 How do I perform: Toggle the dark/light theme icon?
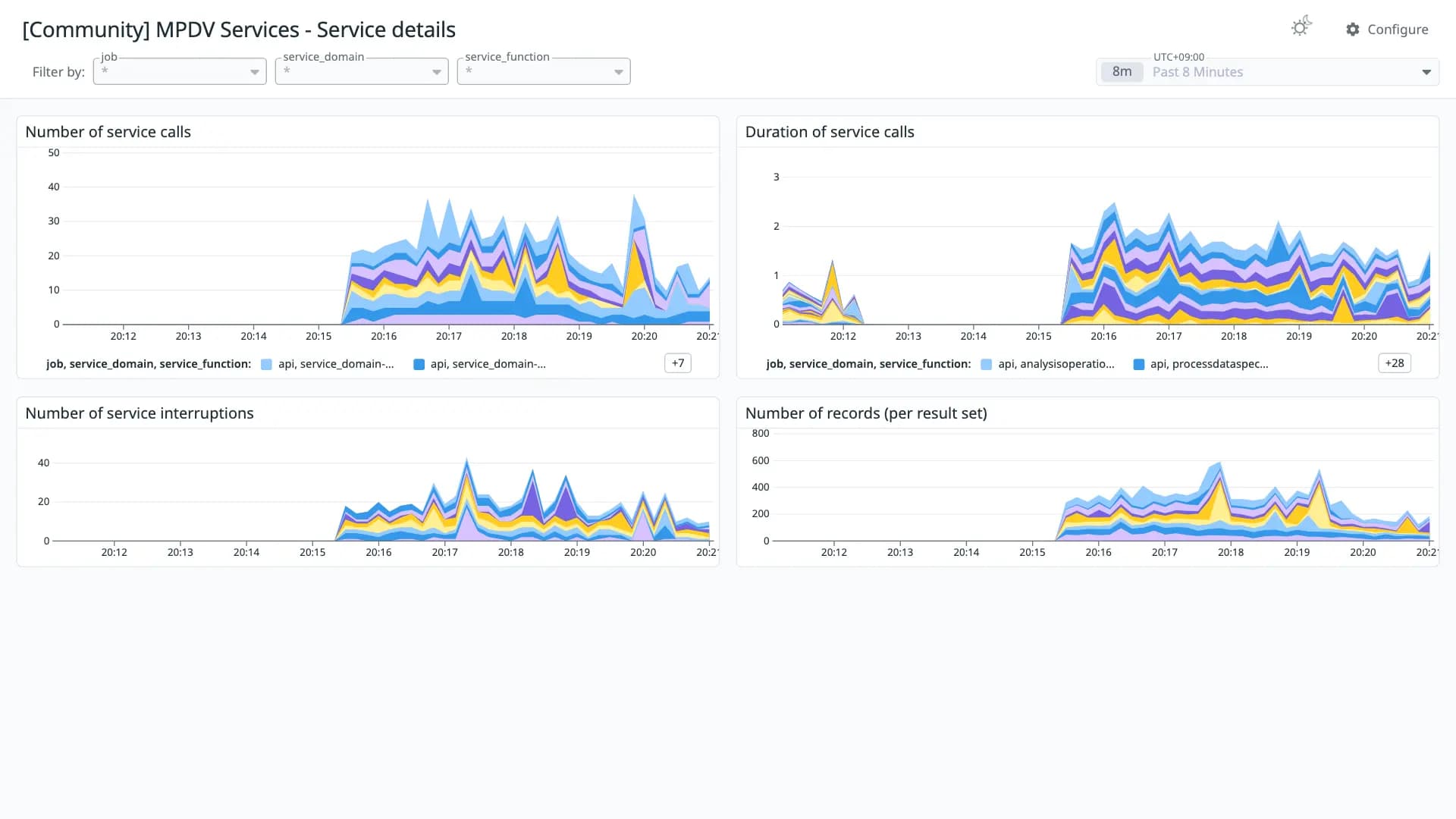click(x=1301, y=27)
